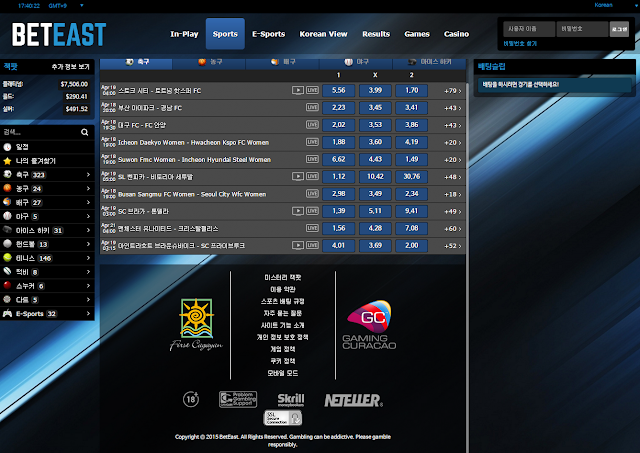Screen dimensions: 640x453
Task: Select away odds 3.86
Action: point(411,125)
